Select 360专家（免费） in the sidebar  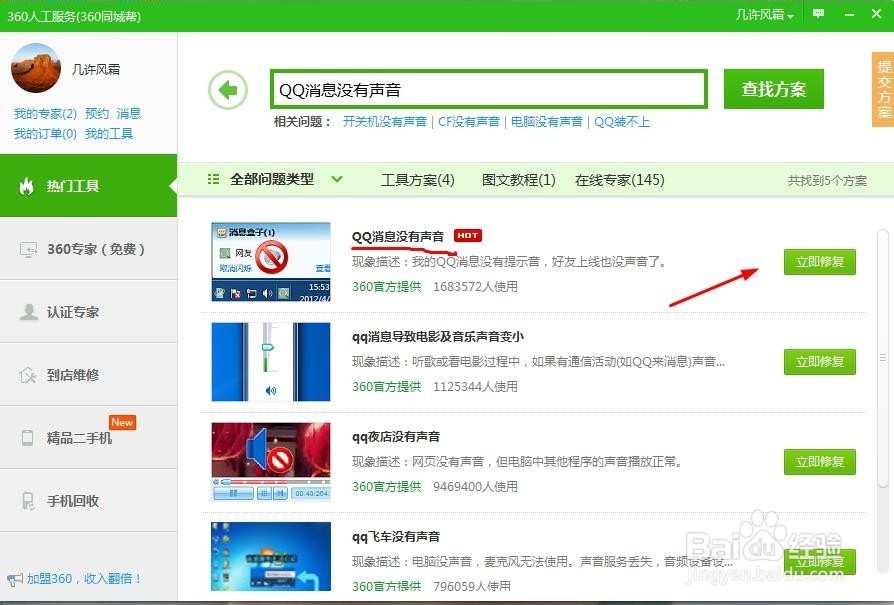pyautogui.click(x=88, y=249)
